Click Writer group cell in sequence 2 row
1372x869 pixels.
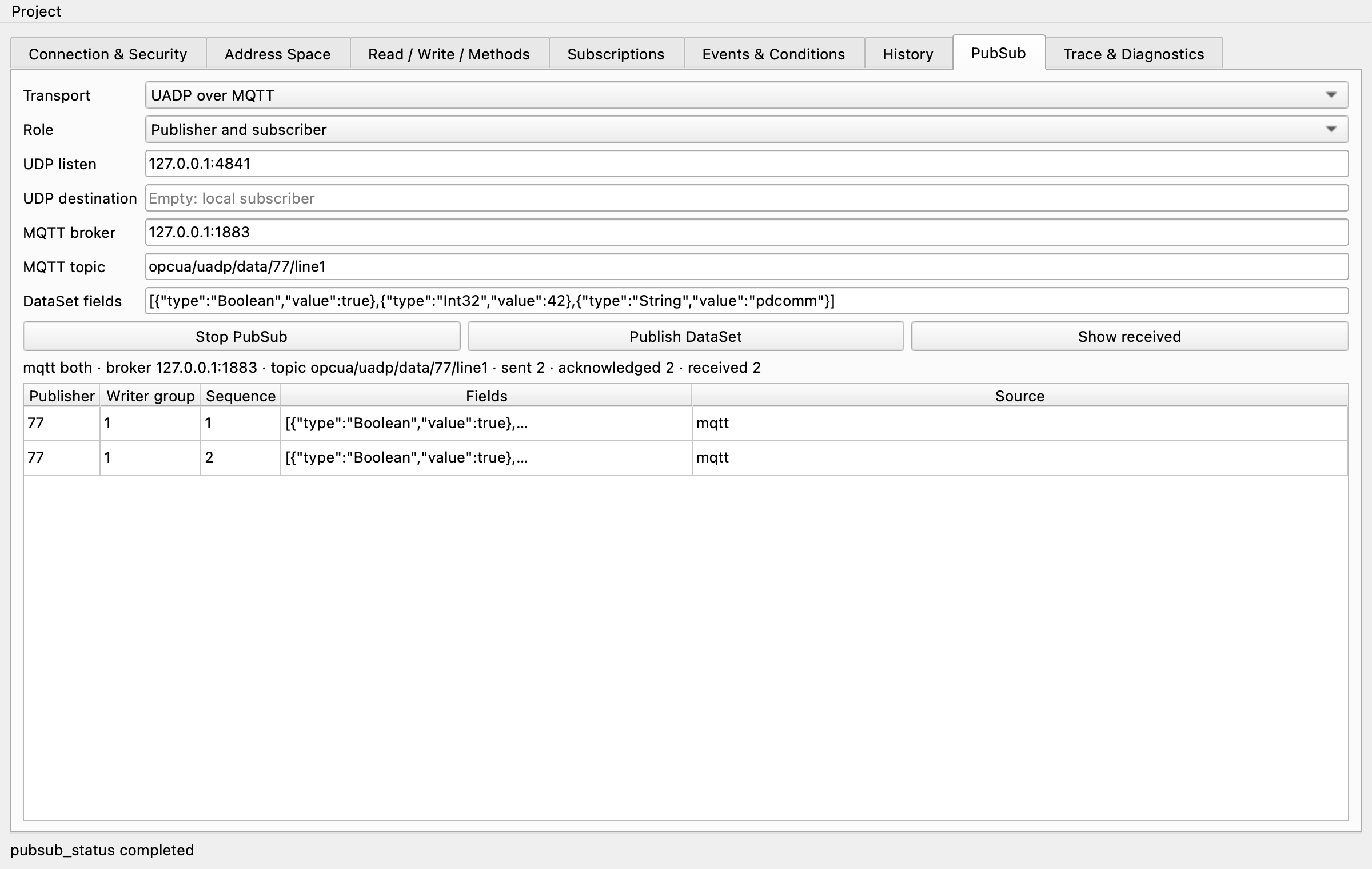pos(150,457)
